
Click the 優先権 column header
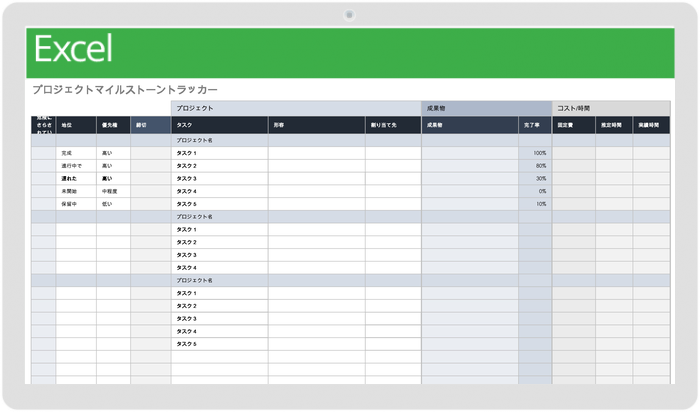113,125
